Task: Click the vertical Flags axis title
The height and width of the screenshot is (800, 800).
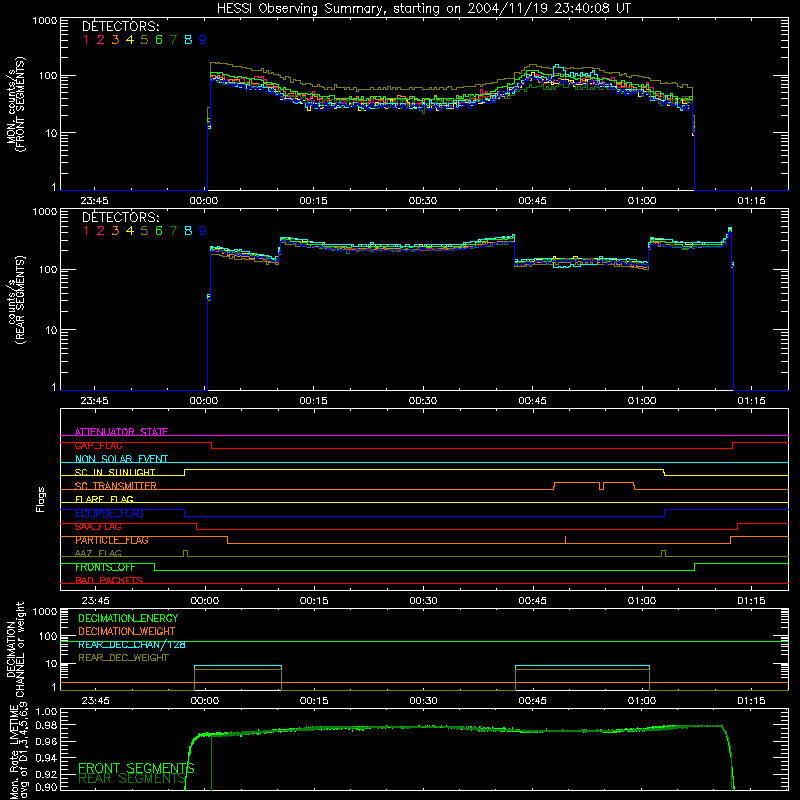Action: click(x=41, y=499)
